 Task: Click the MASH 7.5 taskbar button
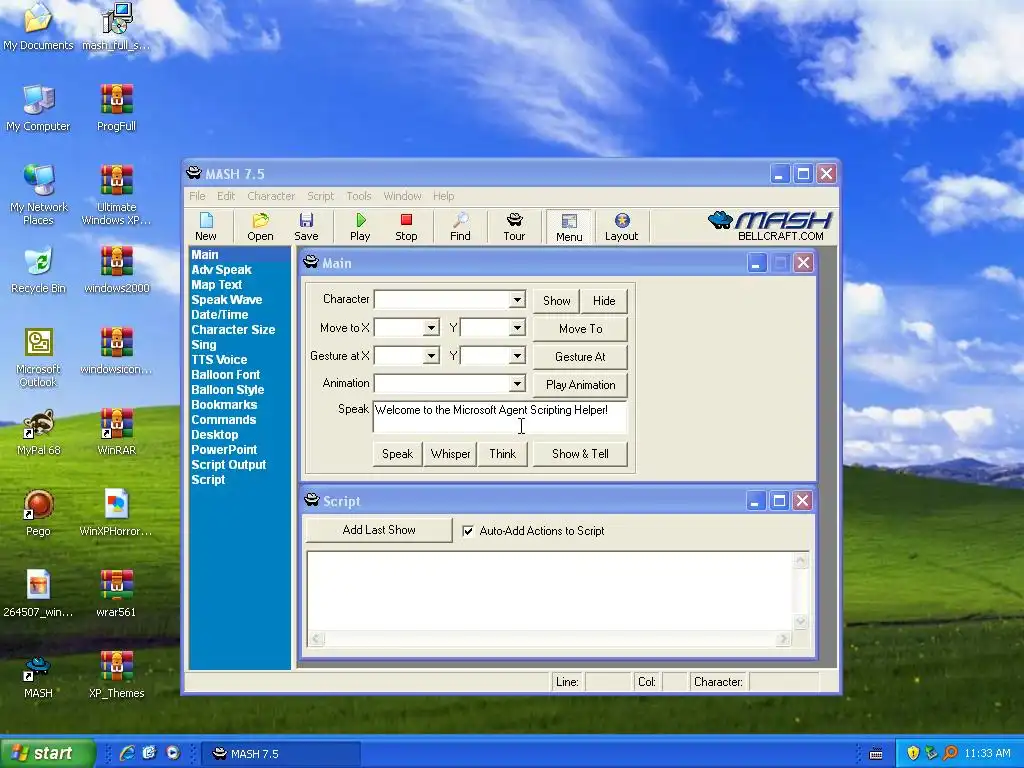[x=280, y=754]
